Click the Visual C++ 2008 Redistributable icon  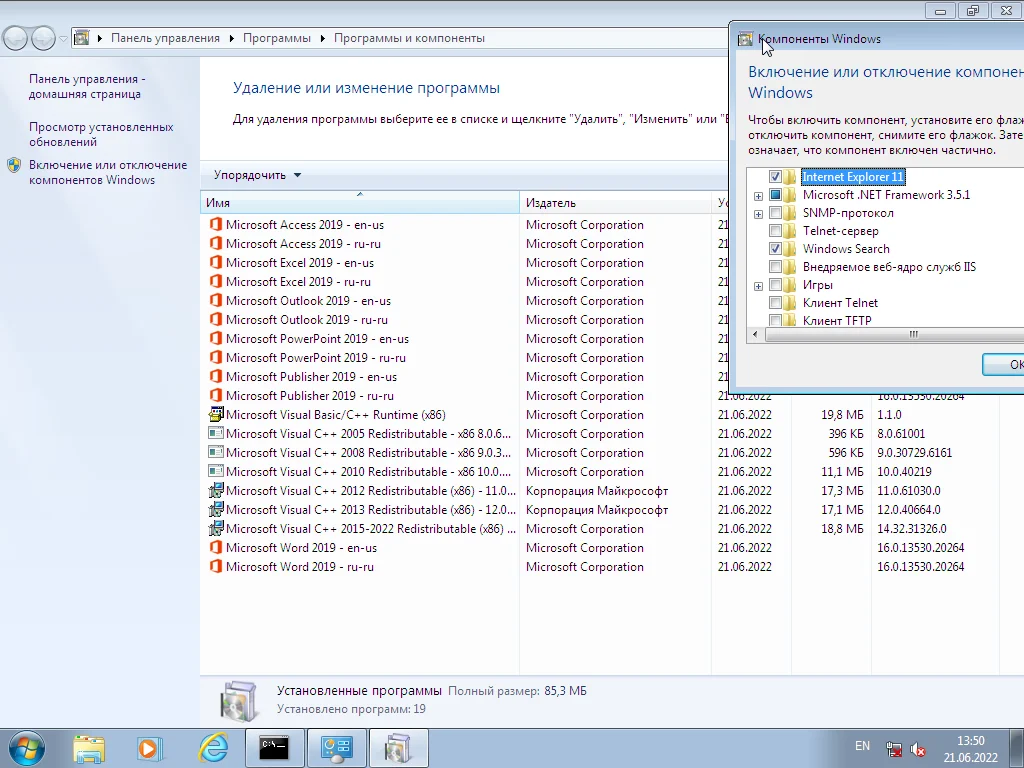tap(216, 452)
